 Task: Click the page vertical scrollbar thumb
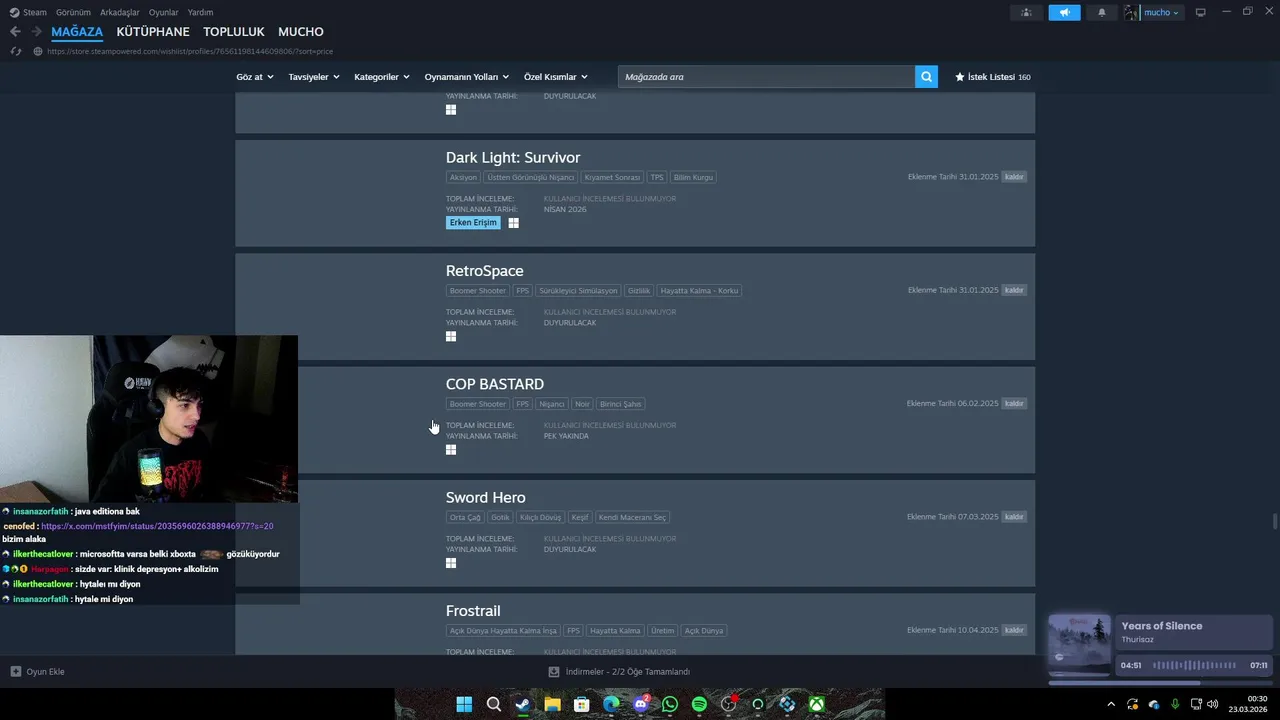pos(1274,523)
